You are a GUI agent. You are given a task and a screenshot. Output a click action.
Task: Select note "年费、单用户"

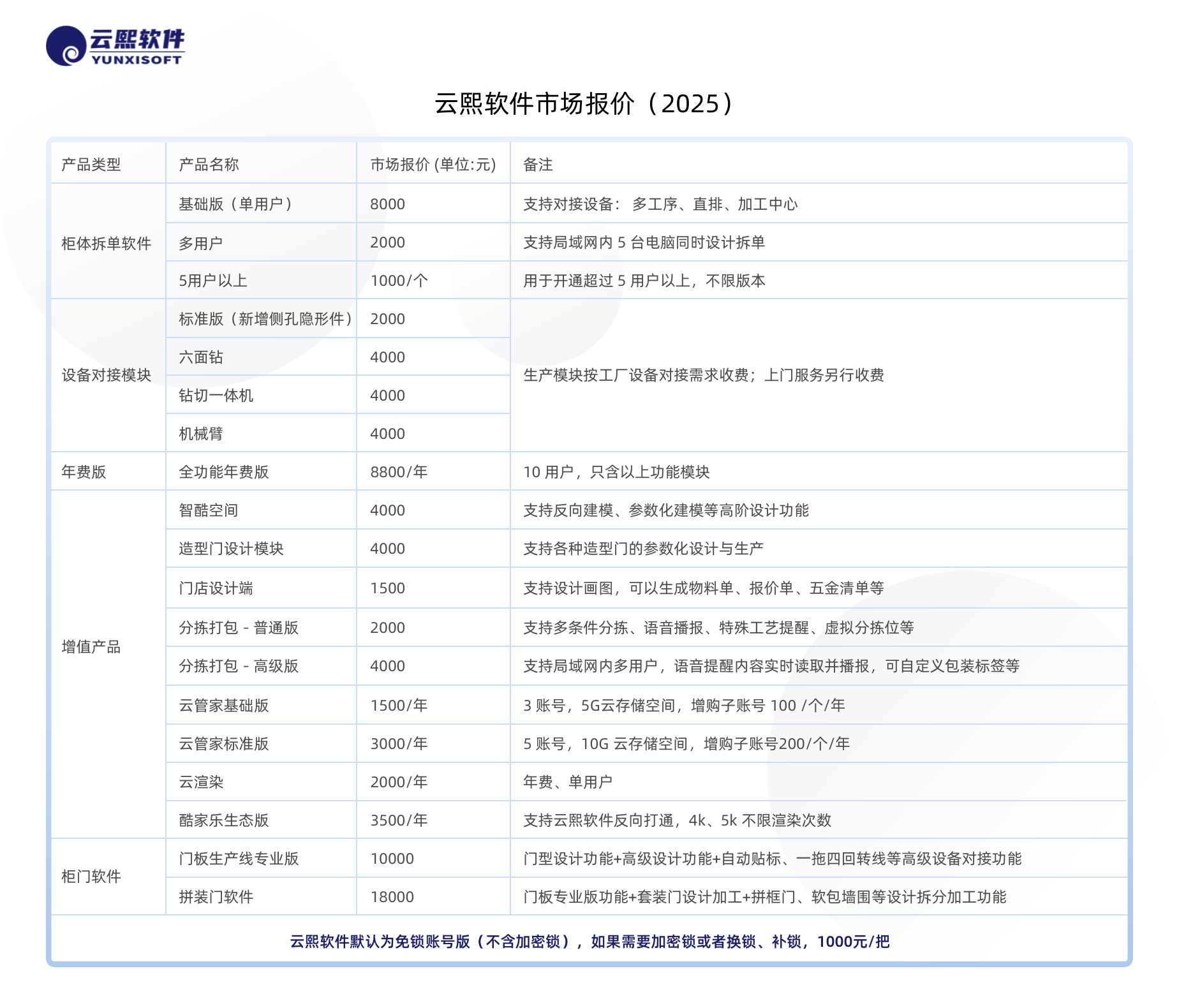coord(568,782)
